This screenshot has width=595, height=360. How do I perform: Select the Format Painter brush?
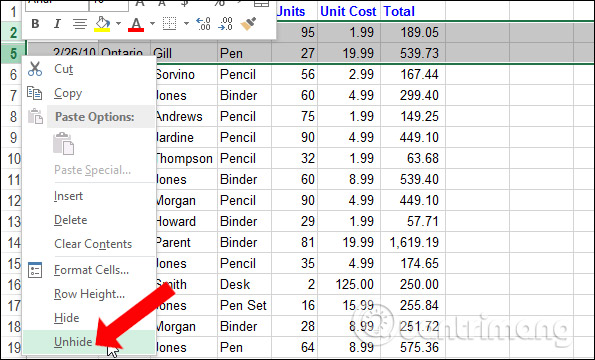[x=249, y=24]
